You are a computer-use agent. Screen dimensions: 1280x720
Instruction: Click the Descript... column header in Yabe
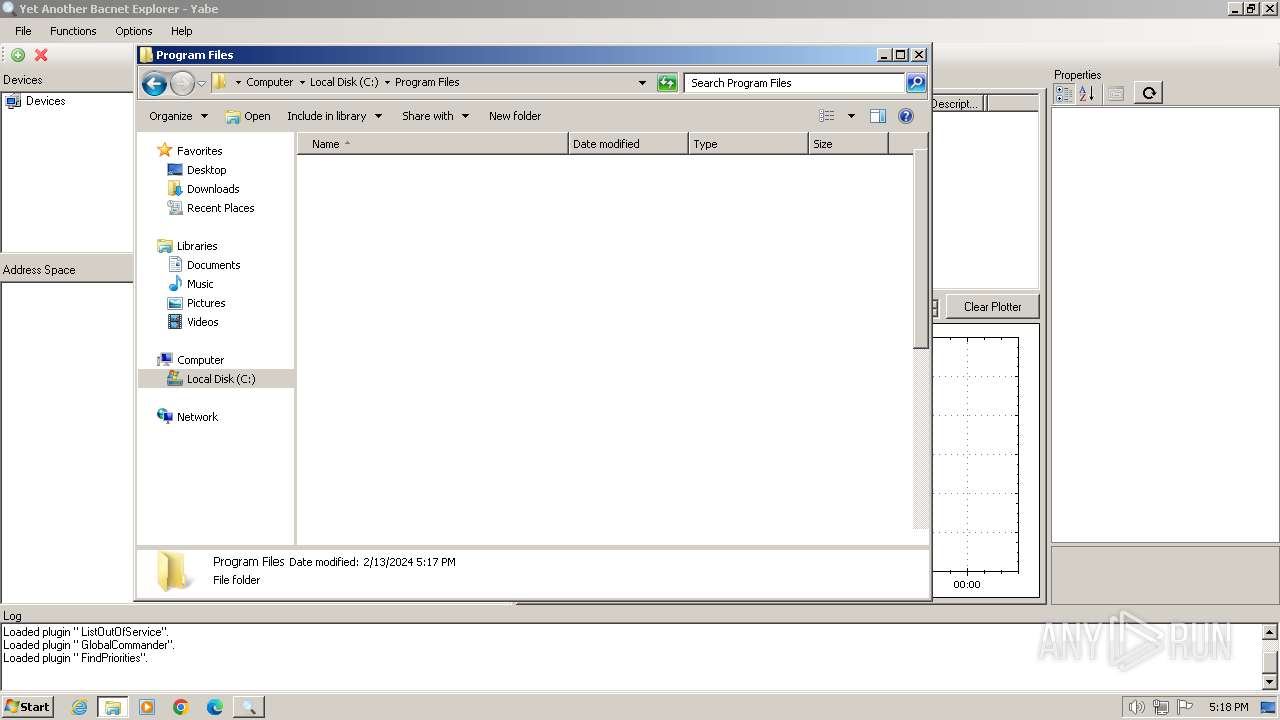pos(957,104)
